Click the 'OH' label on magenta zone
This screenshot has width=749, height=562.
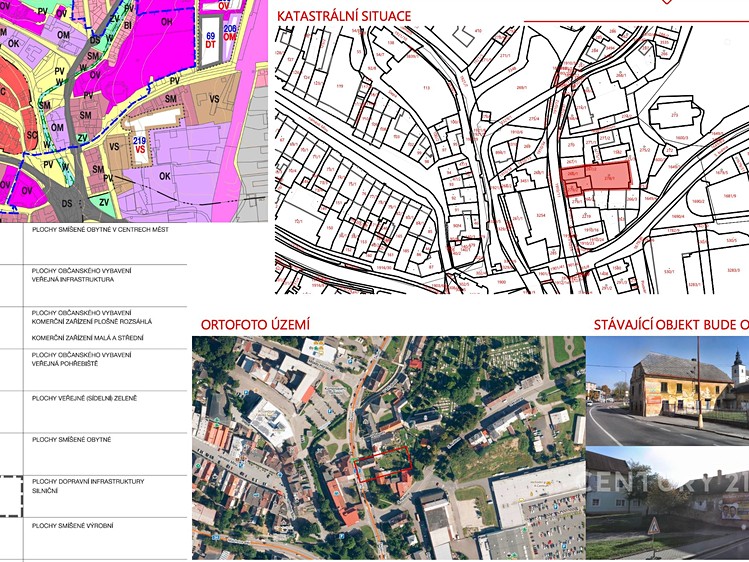(x=167, y=21)
